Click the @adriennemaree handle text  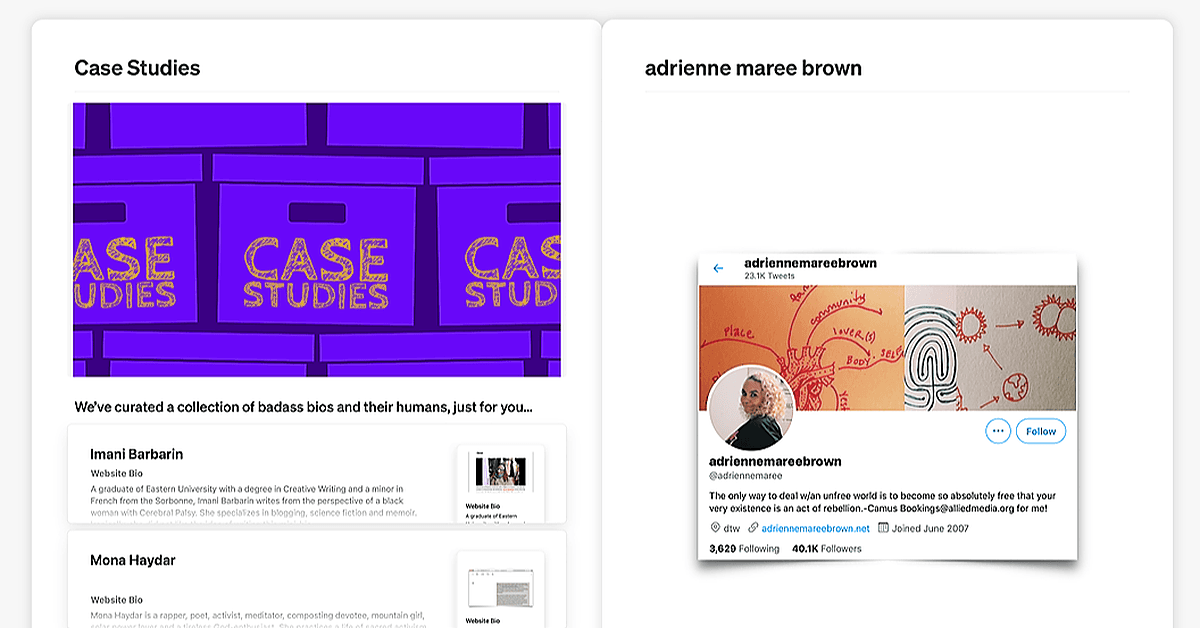click(746, 476)
